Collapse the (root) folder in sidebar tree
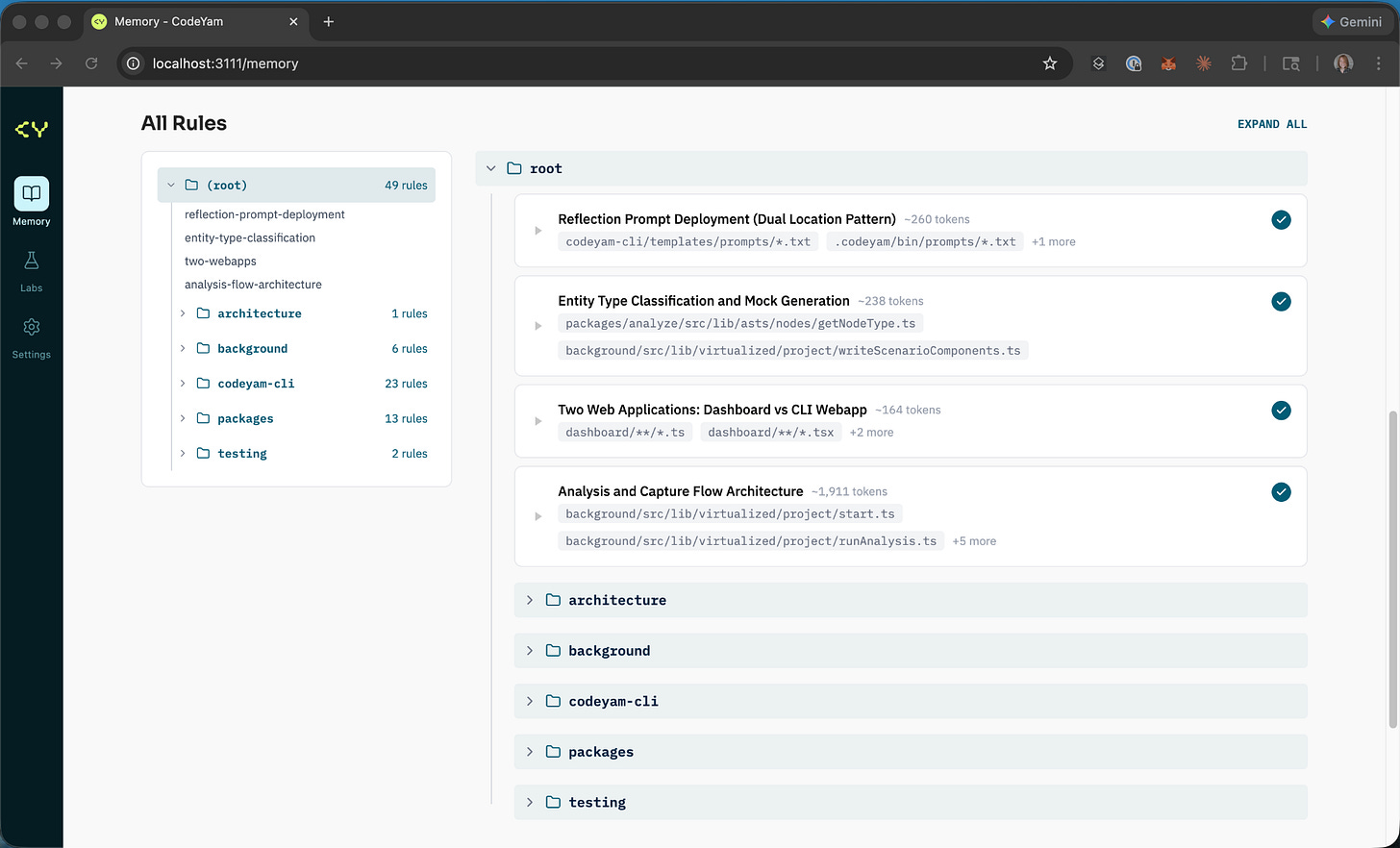1400x848 pixels. [x=171, y=186]
